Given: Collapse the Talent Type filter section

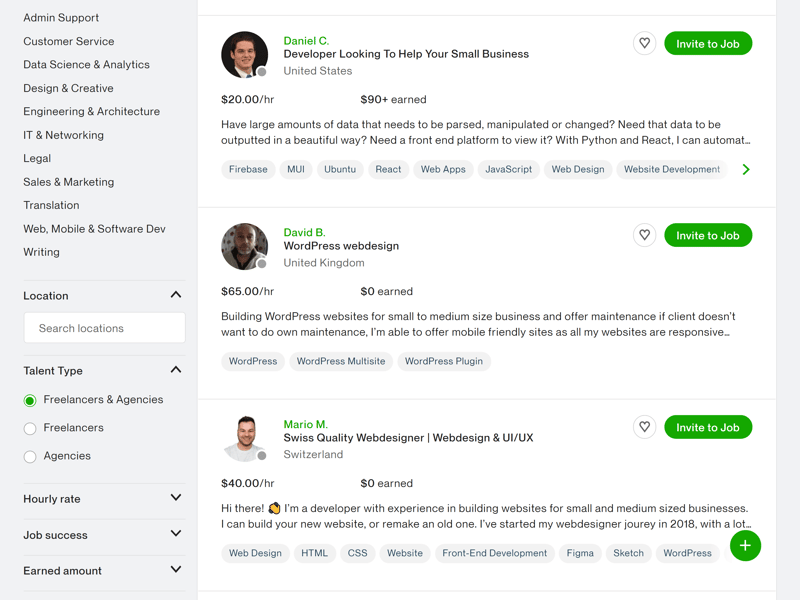Looking at the screenshot, I should coord(176,370).
